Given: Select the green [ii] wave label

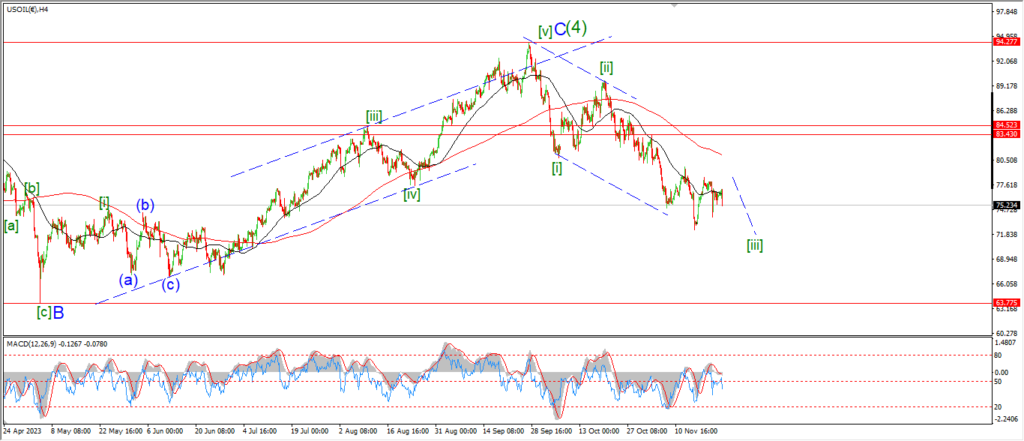Looking at the screenshot, I should point(606,68).
